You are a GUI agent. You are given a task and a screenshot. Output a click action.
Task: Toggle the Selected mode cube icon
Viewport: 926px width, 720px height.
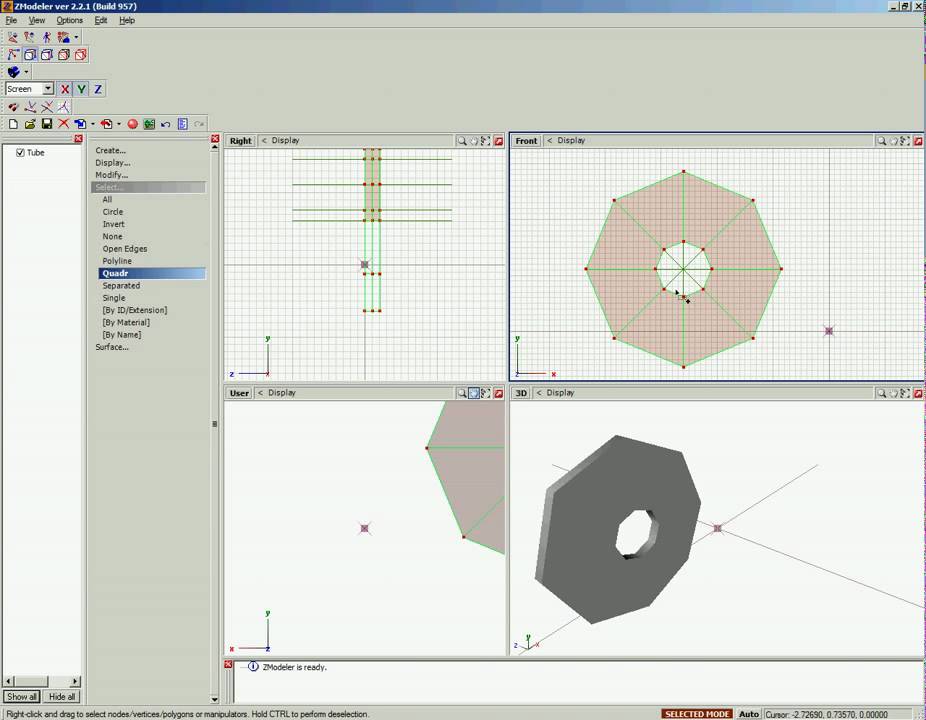pos(30,55)
